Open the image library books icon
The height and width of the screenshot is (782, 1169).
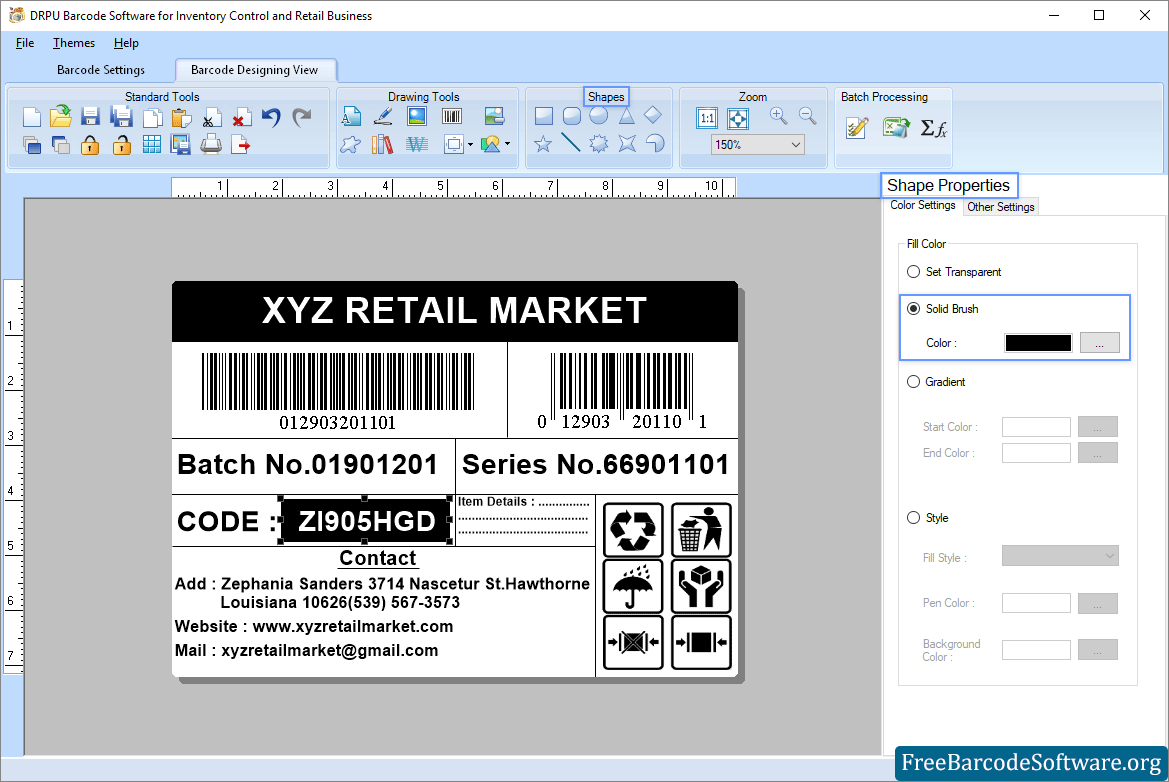[x=382, y=144]
